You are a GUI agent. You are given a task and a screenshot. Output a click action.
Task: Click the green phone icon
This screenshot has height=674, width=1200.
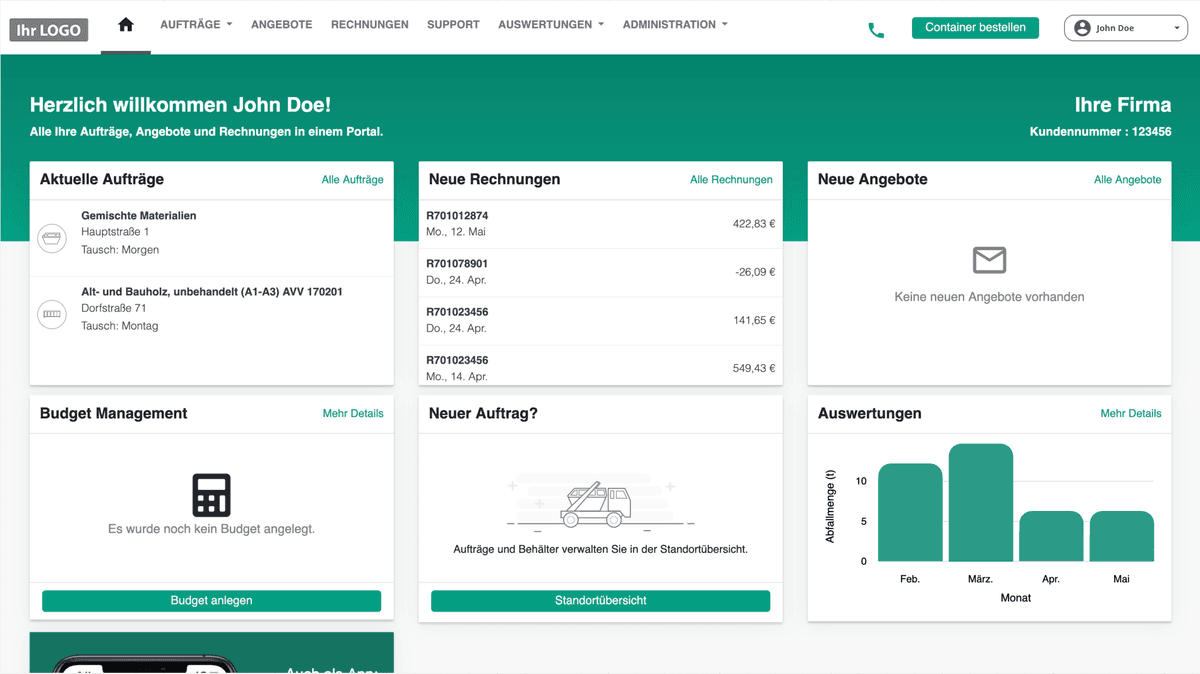tap(876, 30)
